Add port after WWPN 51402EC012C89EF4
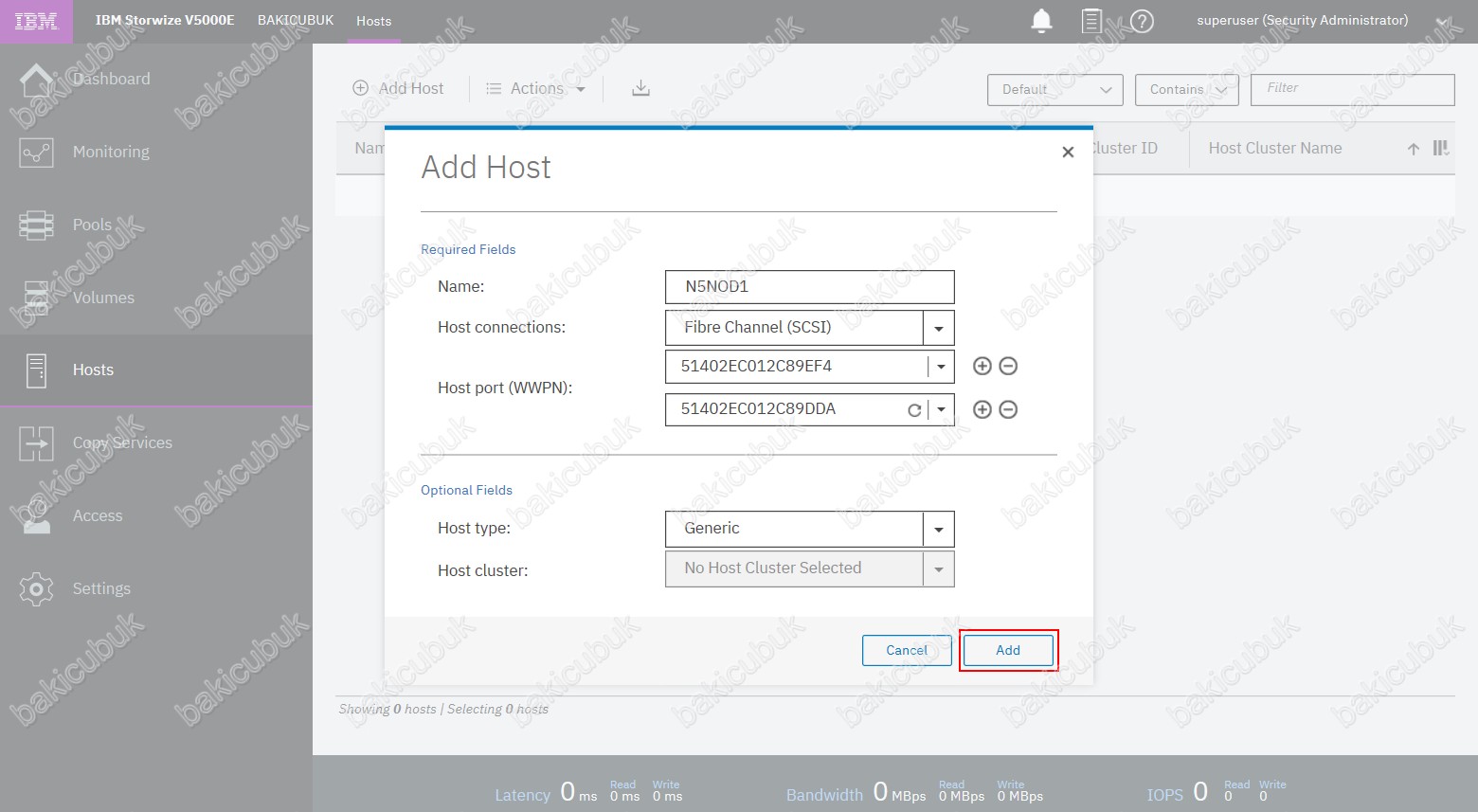 [982, 366]
